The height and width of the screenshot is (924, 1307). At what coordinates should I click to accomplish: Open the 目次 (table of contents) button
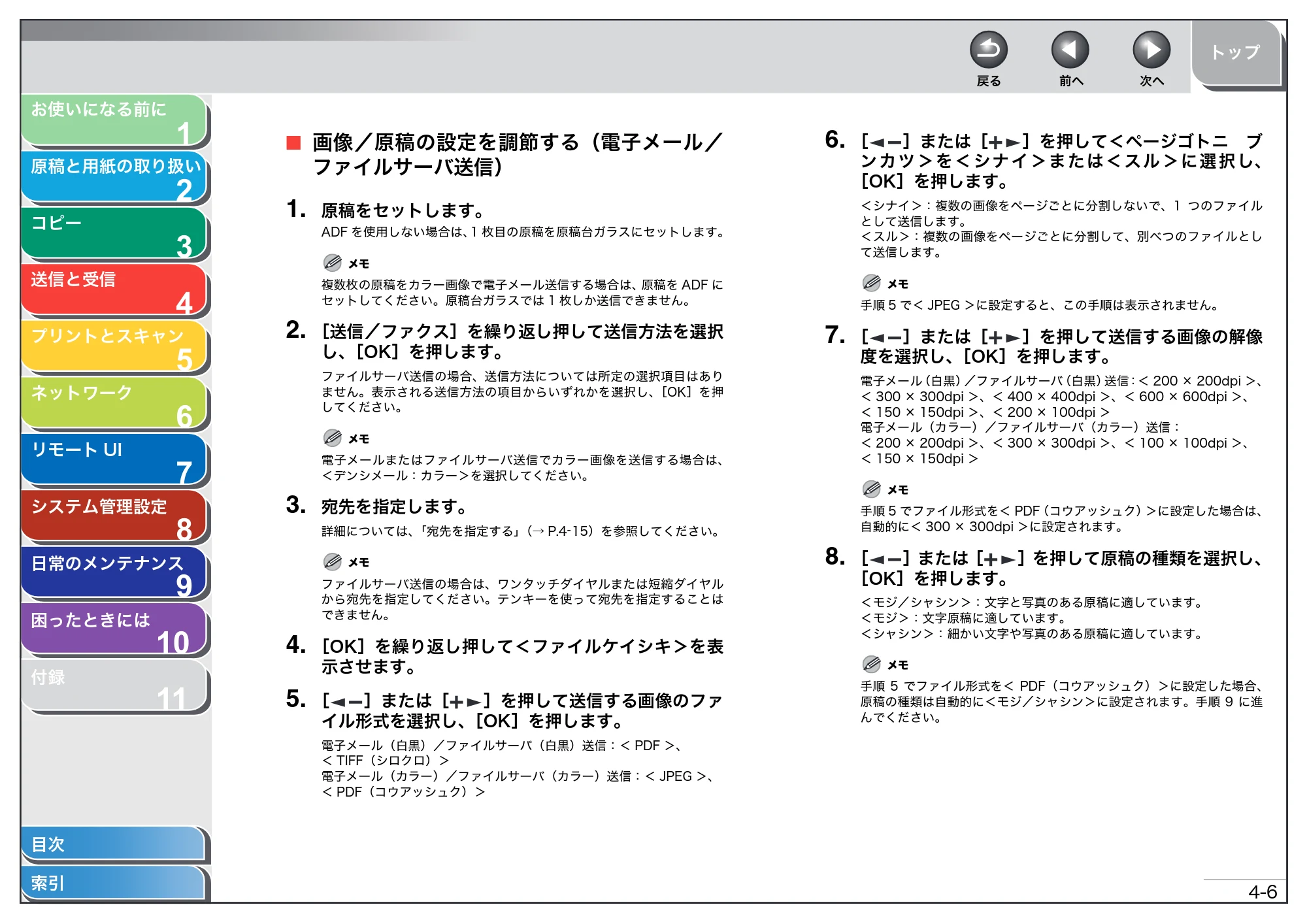click(114, 845)
